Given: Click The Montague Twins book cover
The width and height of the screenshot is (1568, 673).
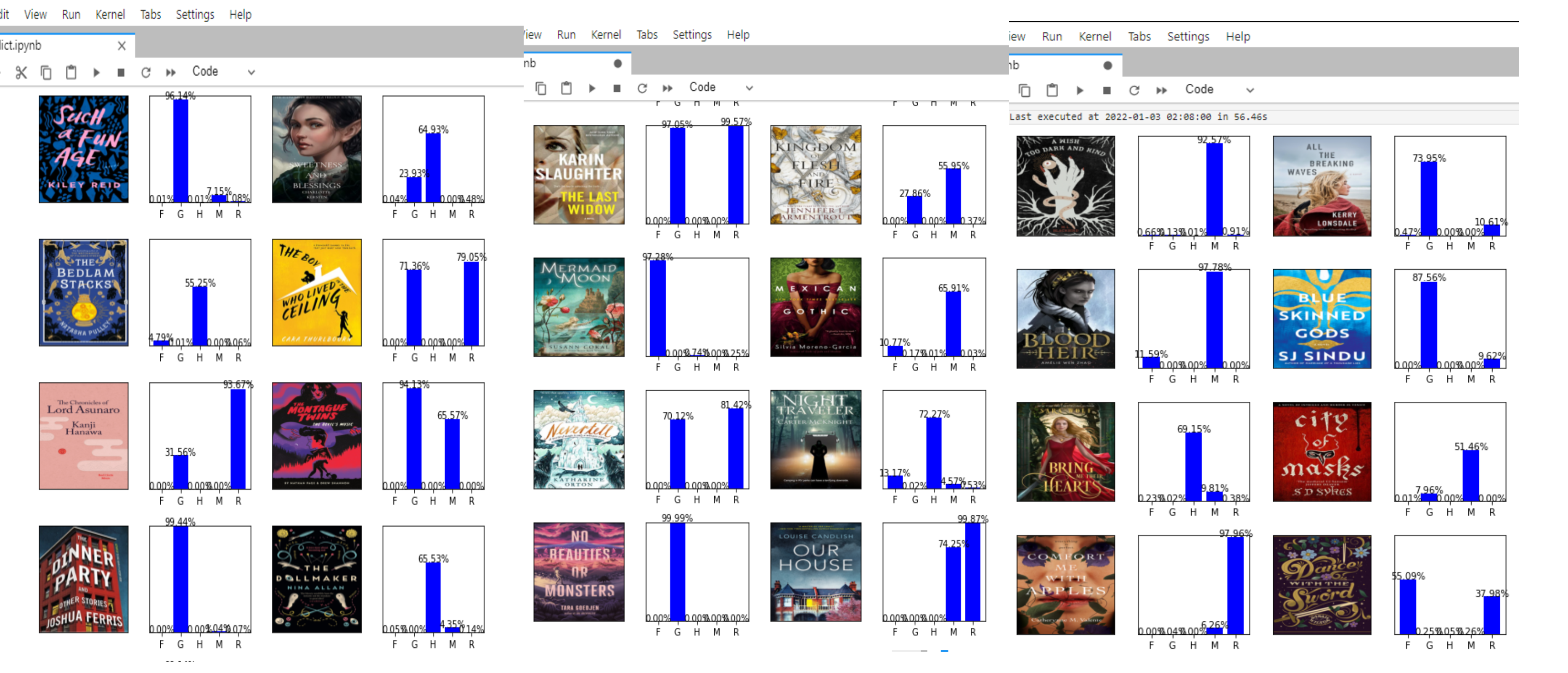Looking at the screenshot, I should click(x=317, y=436).
